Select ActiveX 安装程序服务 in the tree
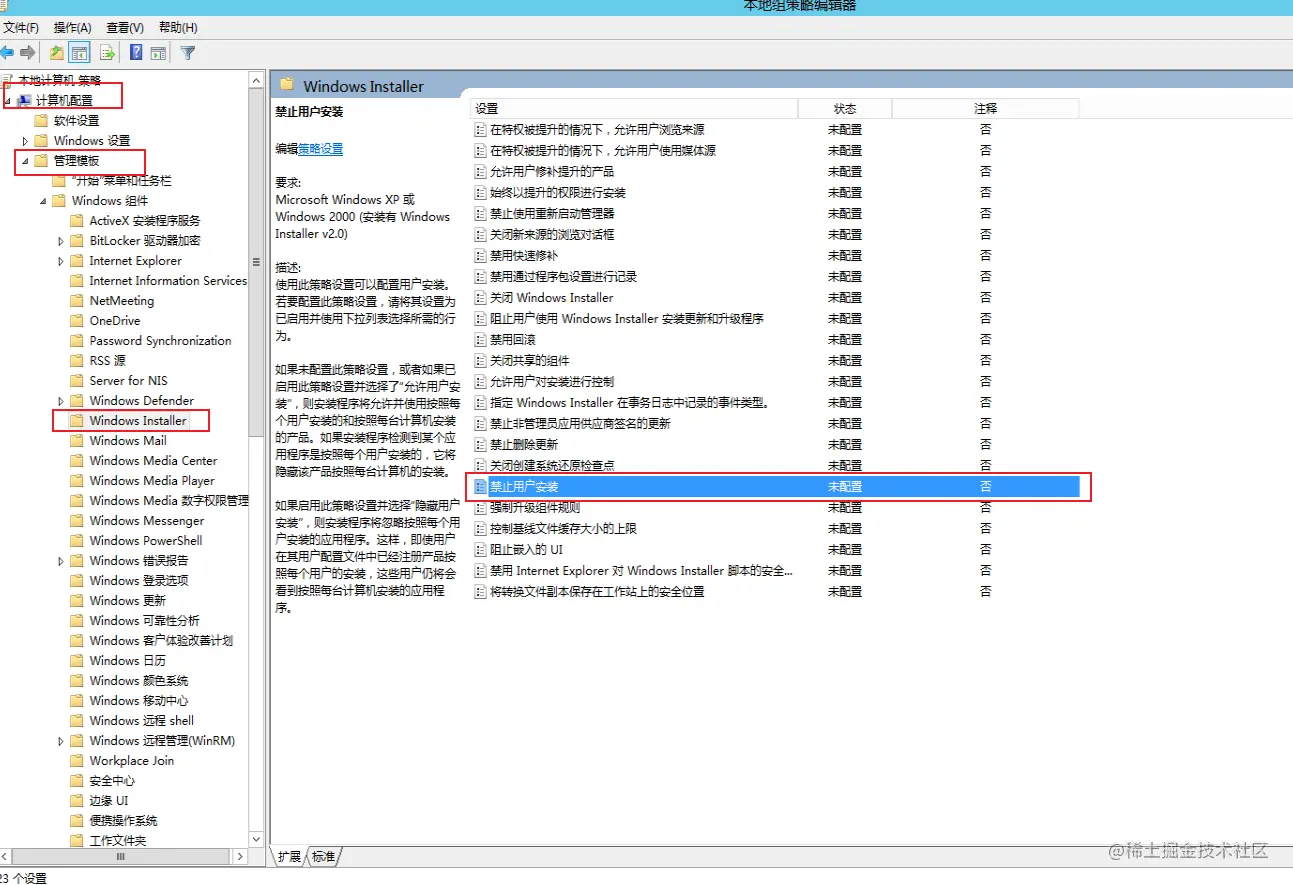The height and width of the screenshot is (885, 1293). 145,220
